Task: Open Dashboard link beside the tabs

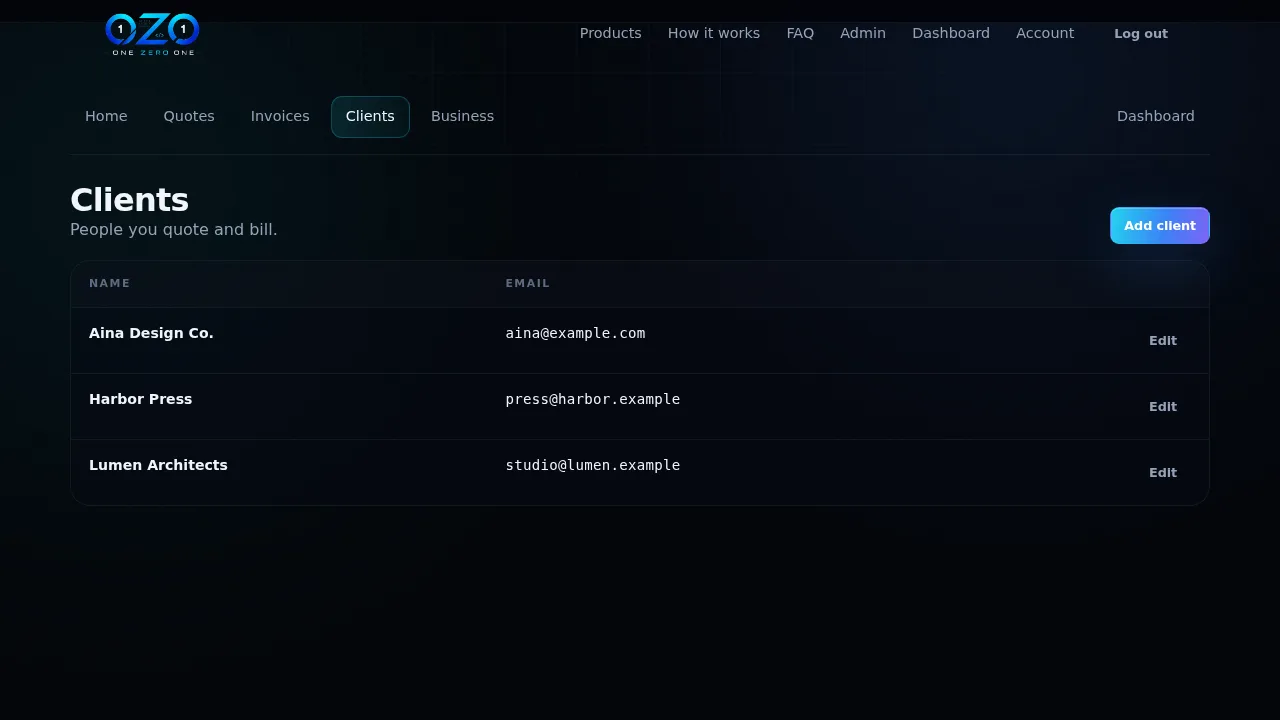Action: (1156, 116)
